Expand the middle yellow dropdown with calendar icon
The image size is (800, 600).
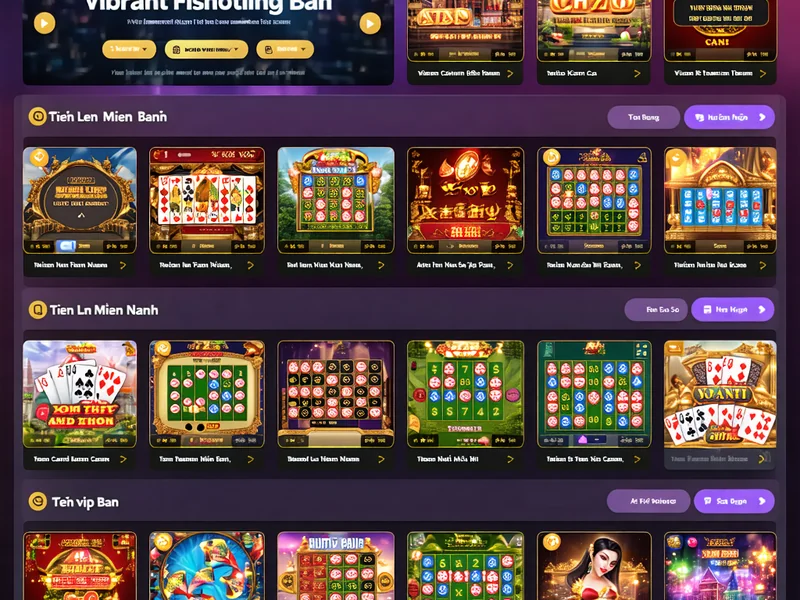click(206, 49)
